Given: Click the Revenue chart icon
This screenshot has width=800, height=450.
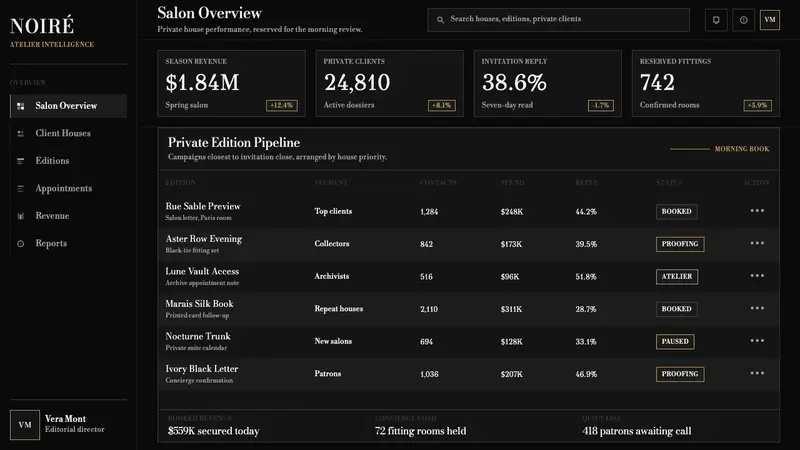Looking at the screenshot, I should [x=20, y=216].
